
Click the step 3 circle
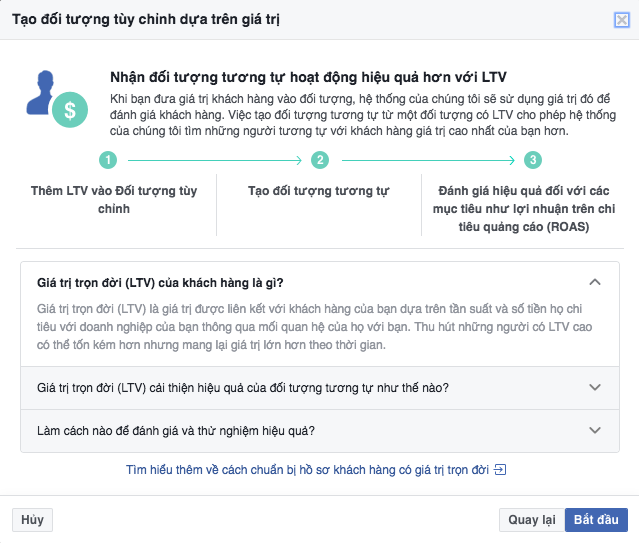click(533, 160)
